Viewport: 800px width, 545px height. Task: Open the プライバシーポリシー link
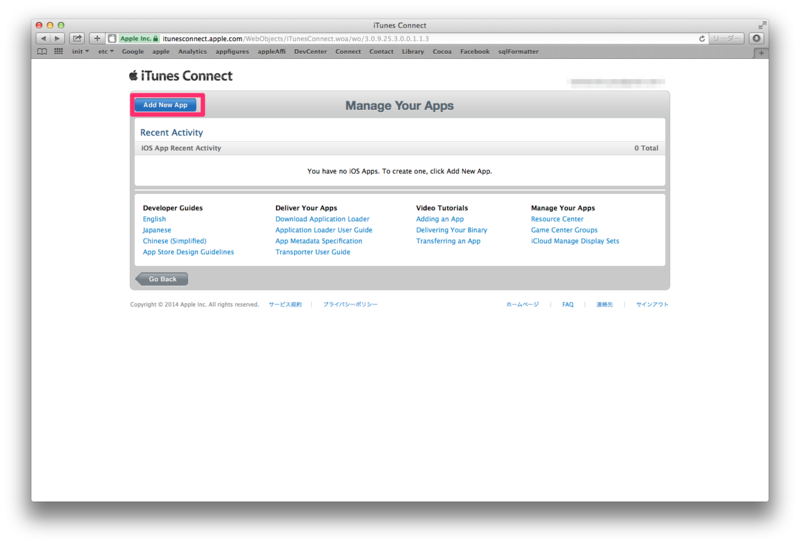(x=350, y=304)
